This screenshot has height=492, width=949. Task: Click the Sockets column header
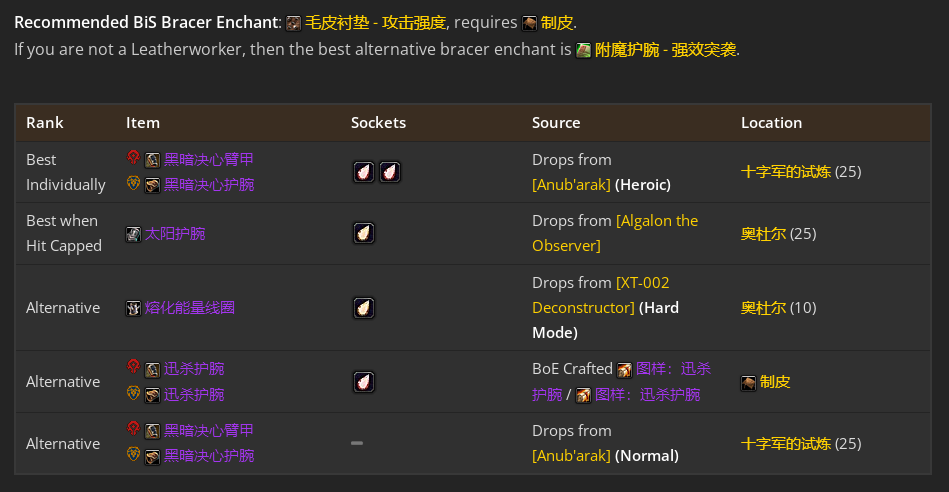coord(378,123)
